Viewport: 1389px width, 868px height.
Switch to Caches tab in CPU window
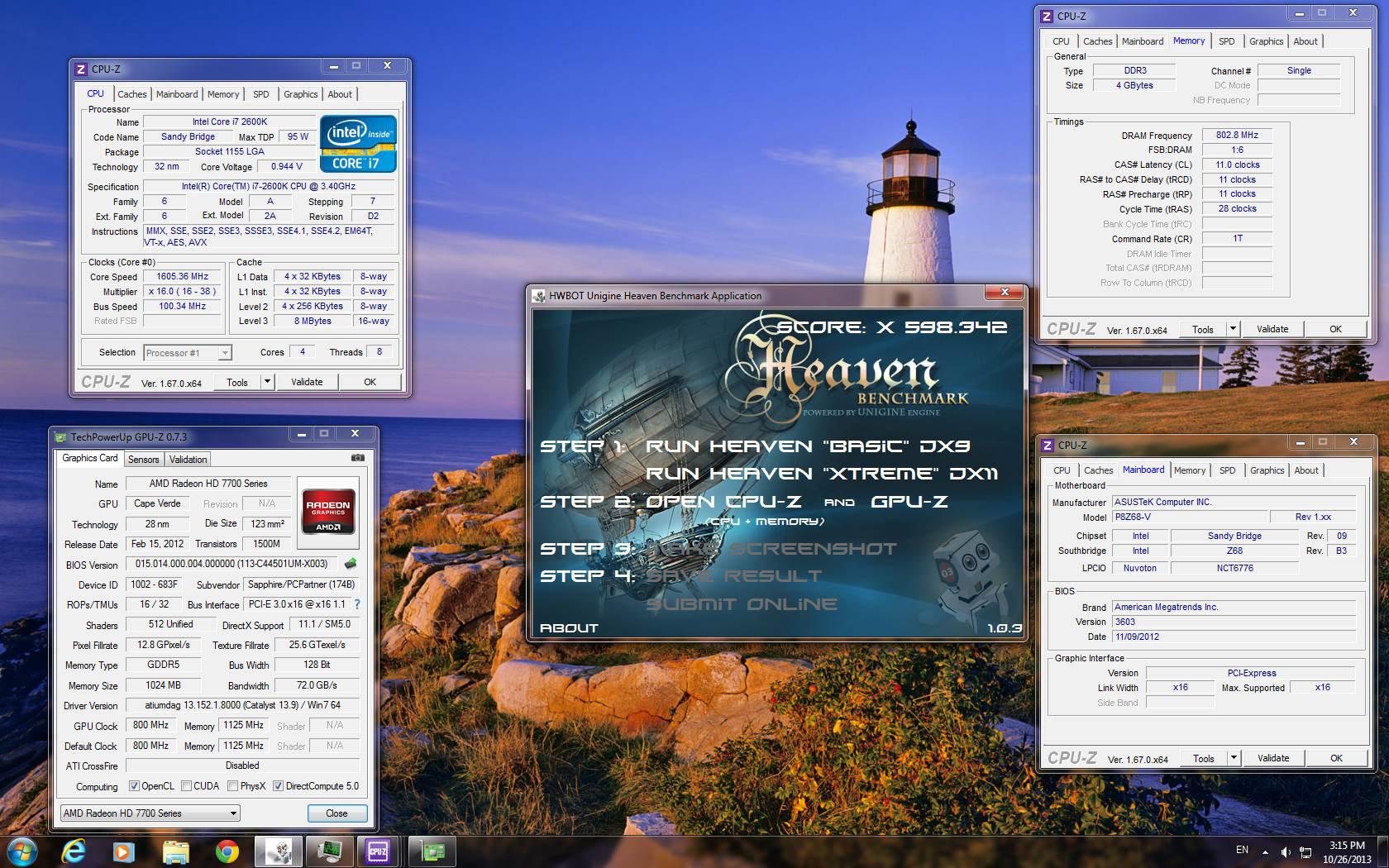131,94
